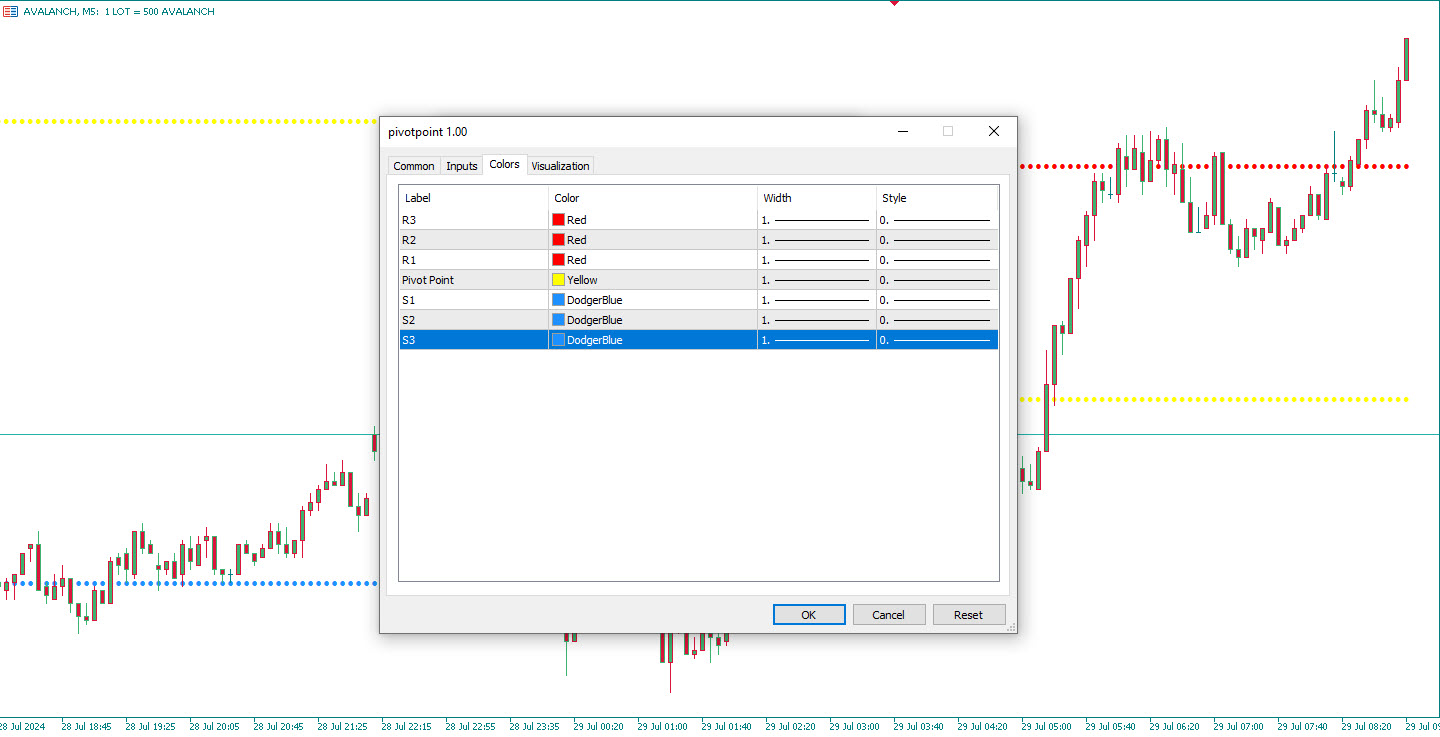Click the Label column header
1440x737 pixels.
point(473,198)
